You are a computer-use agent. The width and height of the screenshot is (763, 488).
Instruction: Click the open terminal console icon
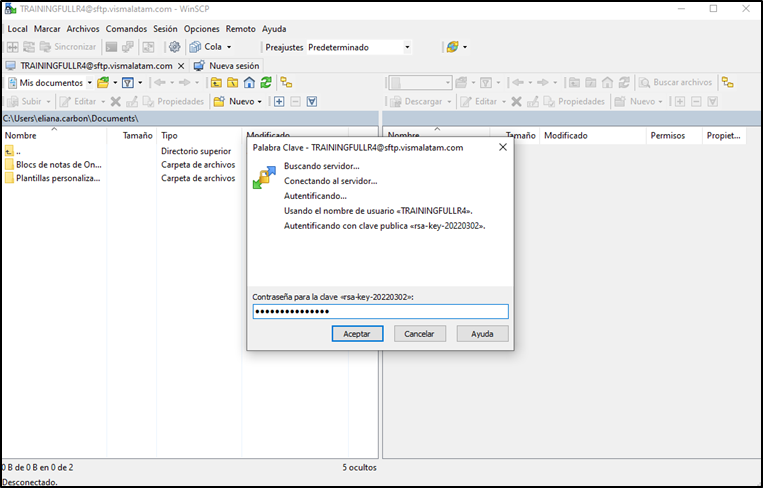111,47
